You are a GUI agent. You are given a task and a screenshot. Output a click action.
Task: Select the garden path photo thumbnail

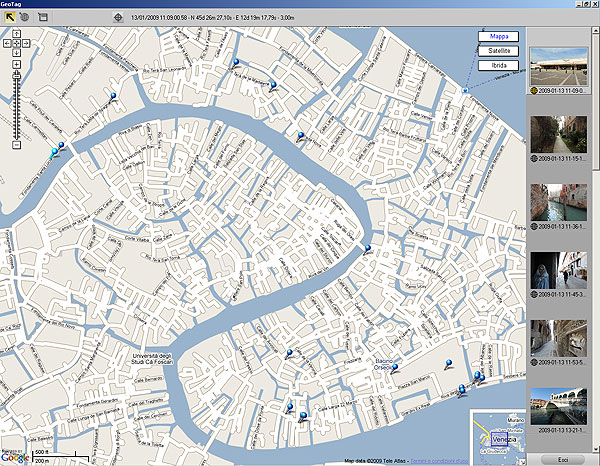(x=559, y=135)
